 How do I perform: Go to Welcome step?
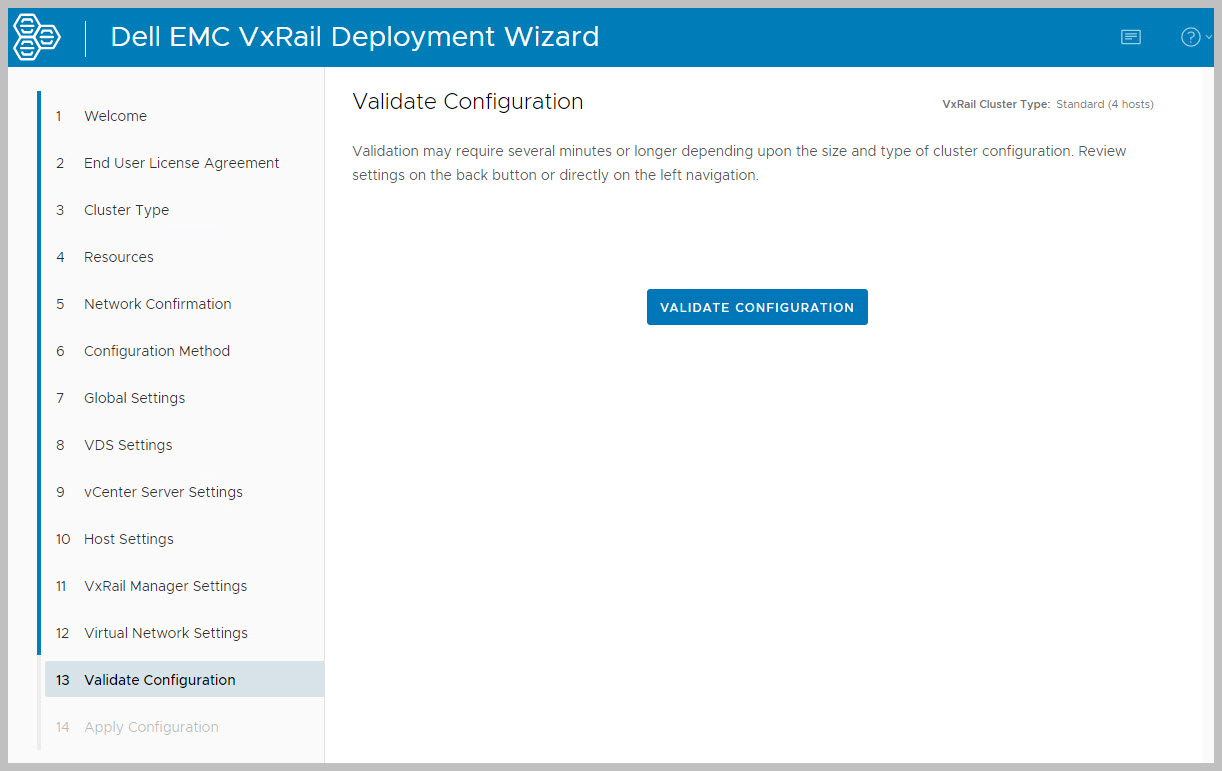[x=115, y=116]
